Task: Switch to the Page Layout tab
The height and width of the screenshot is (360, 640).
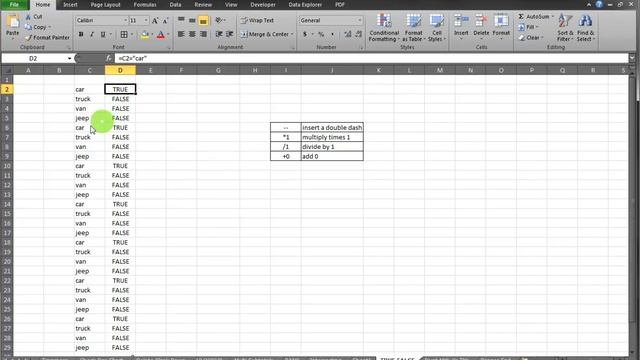Action: (x=105, y=5)
